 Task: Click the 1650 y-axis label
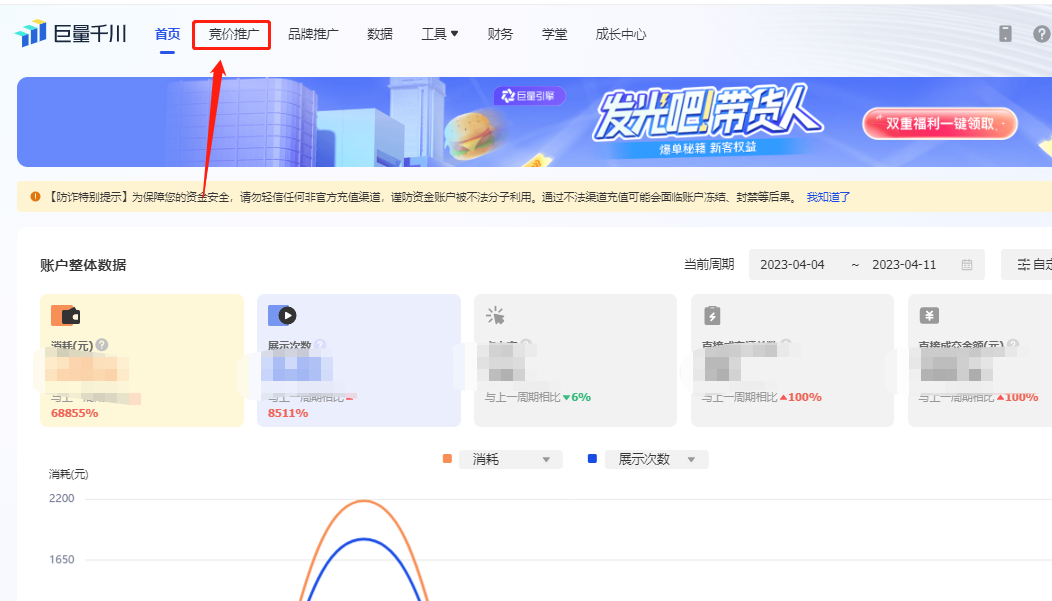[x=62, y=559]
